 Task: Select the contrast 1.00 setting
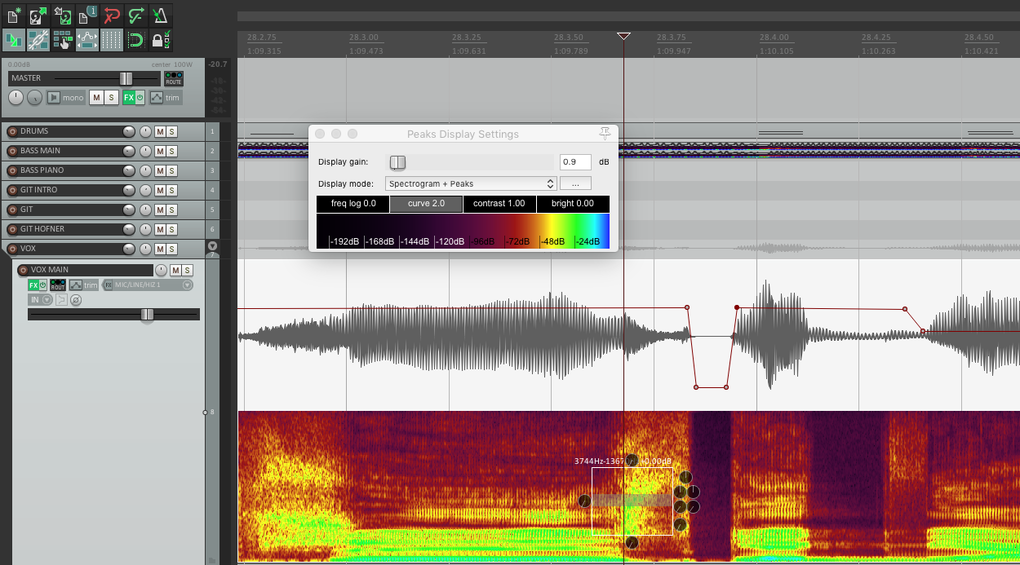pos(499,204)
